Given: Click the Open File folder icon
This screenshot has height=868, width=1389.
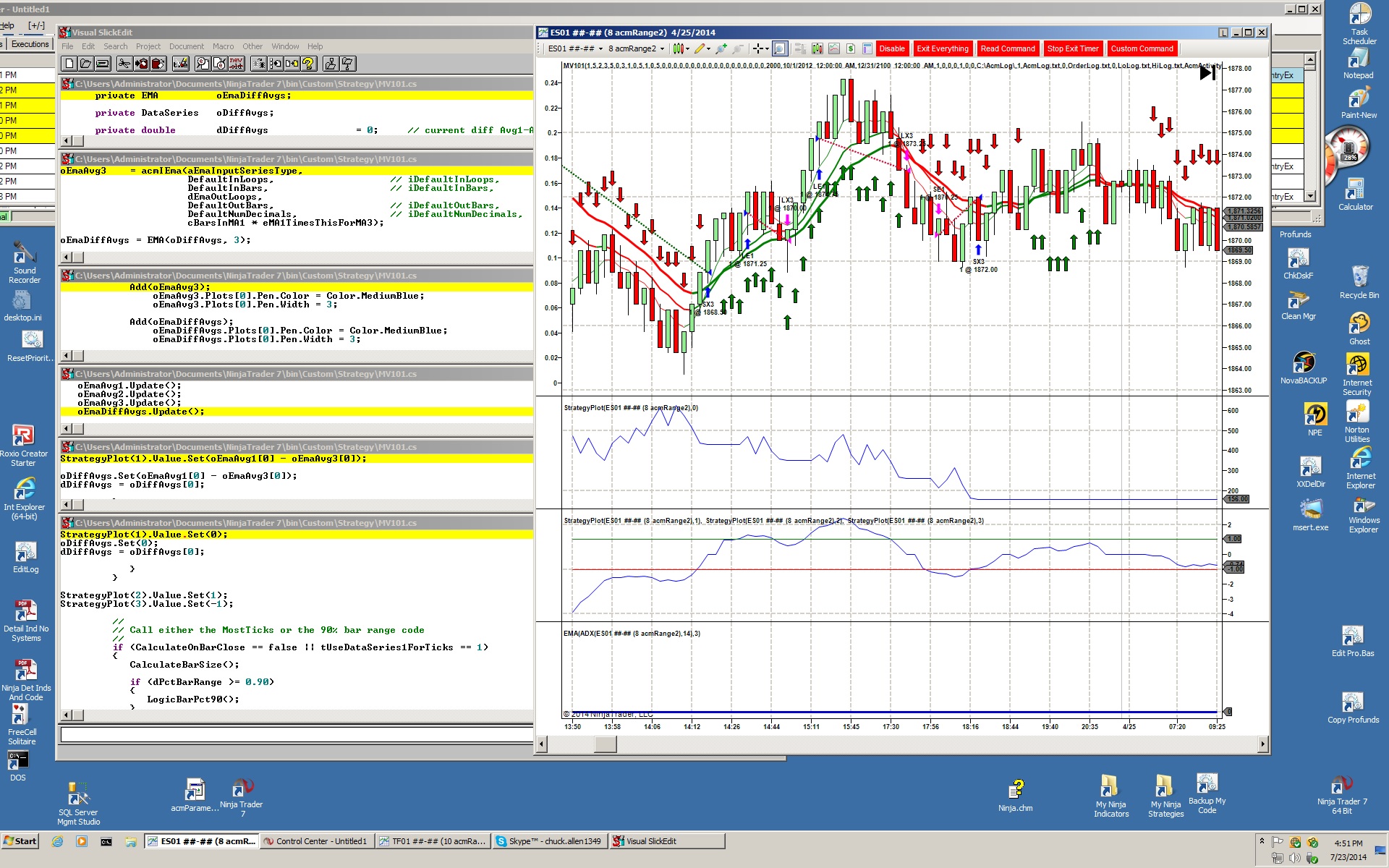Looking at the screenshot, I should [86, 64].
